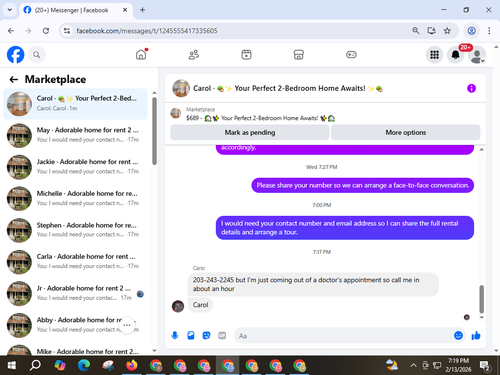Open the tab search dropdown
500x375 pixels.
[10, 10]
